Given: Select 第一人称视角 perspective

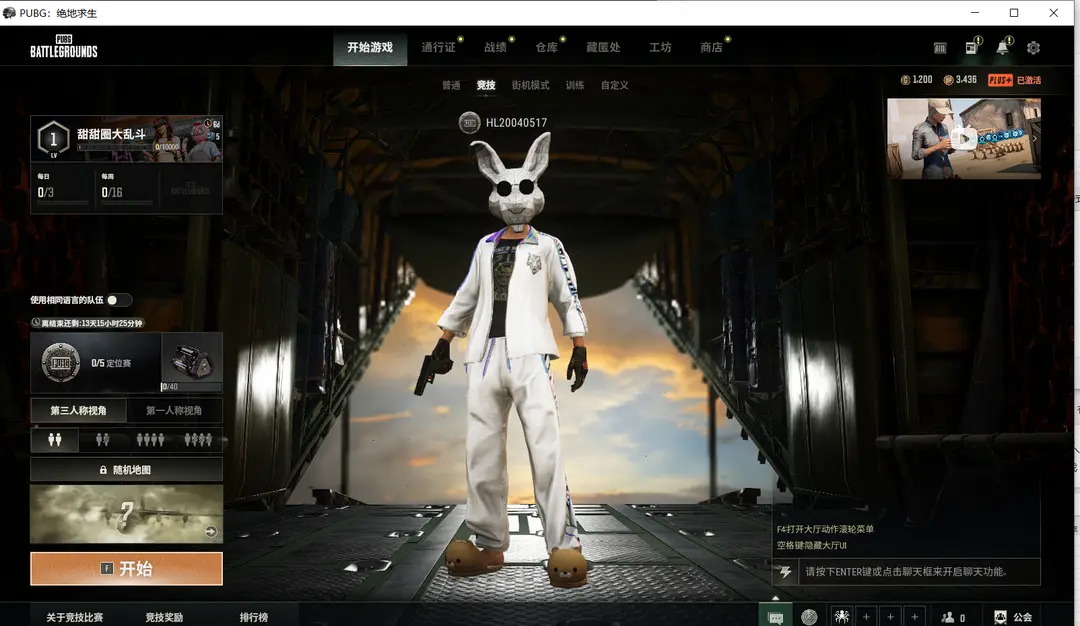Looking at the screenshot, I should (174, 410).
